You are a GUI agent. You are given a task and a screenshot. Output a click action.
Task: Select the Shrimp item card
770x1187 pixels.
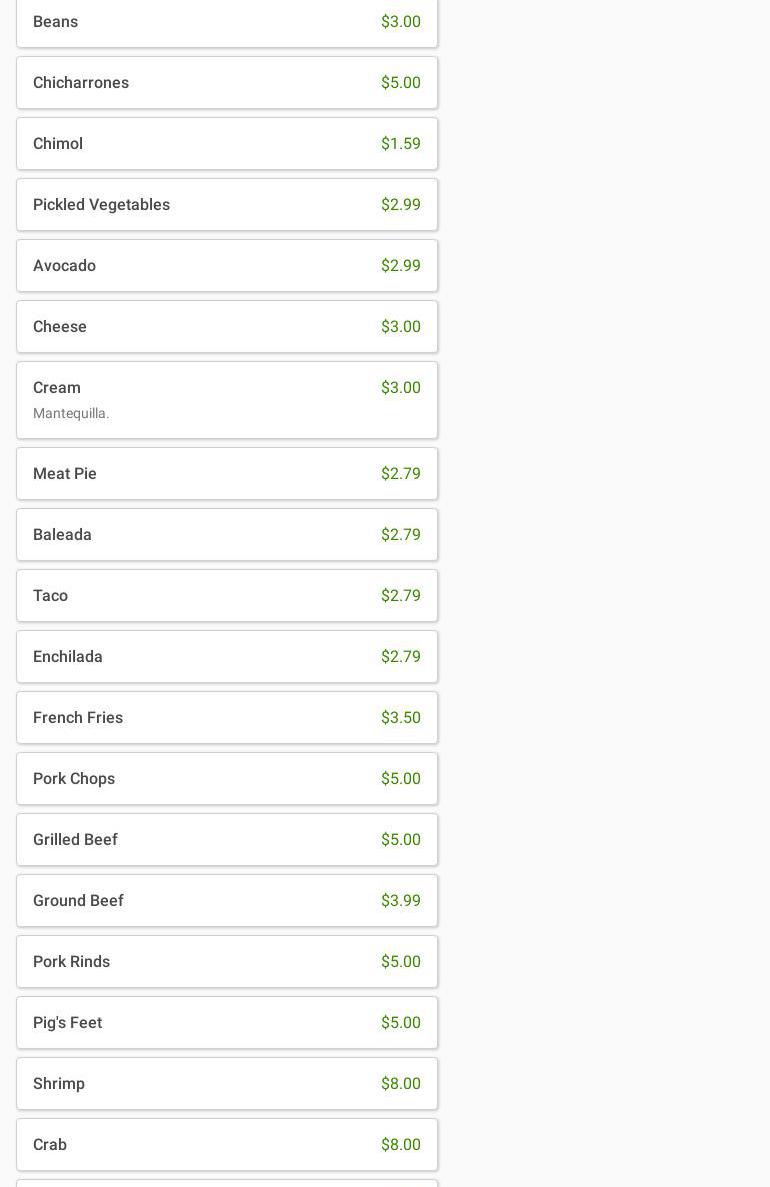[x=226, y=1084]
